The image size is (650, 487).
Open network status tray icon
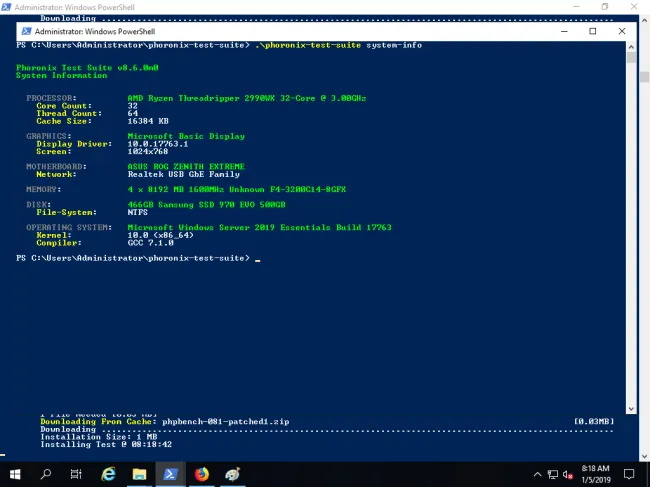(553, 475)
